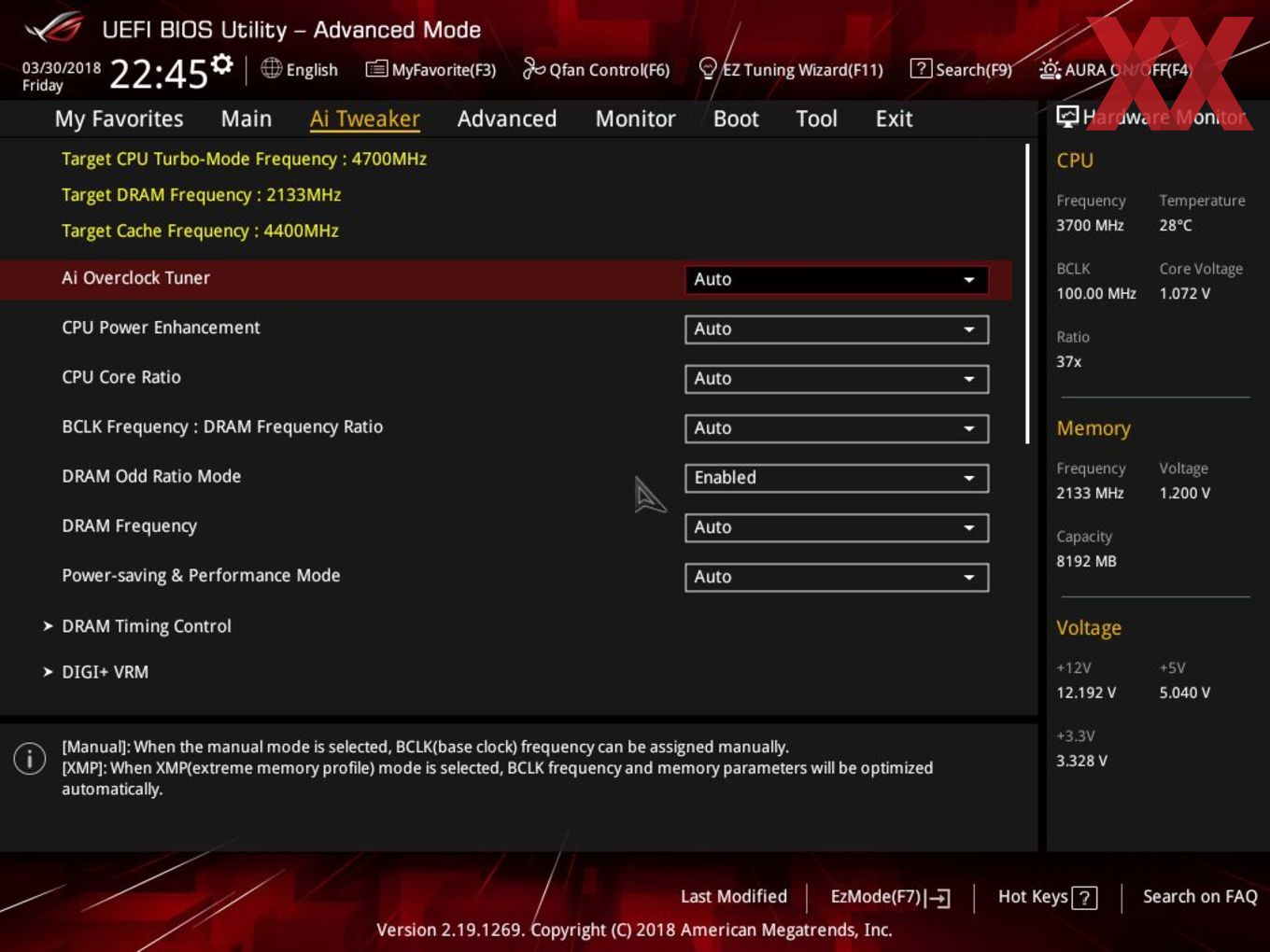Screen dimensions: 1270x952
Task: Open Ai Overclock Tuner dropdown
Action: point(837,279)
